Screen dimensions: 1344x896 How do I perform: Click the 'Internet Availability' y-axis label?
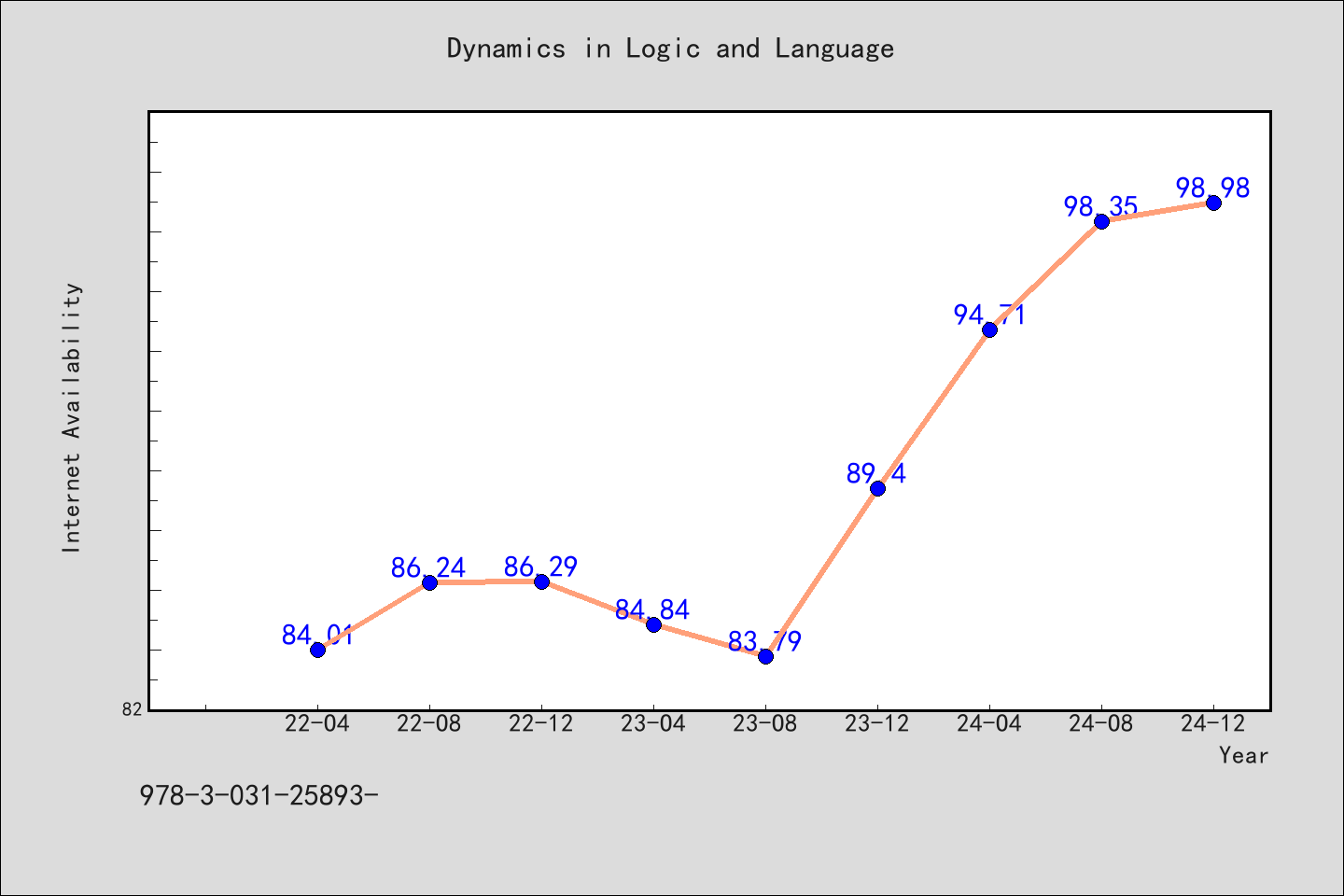point(72,417)
